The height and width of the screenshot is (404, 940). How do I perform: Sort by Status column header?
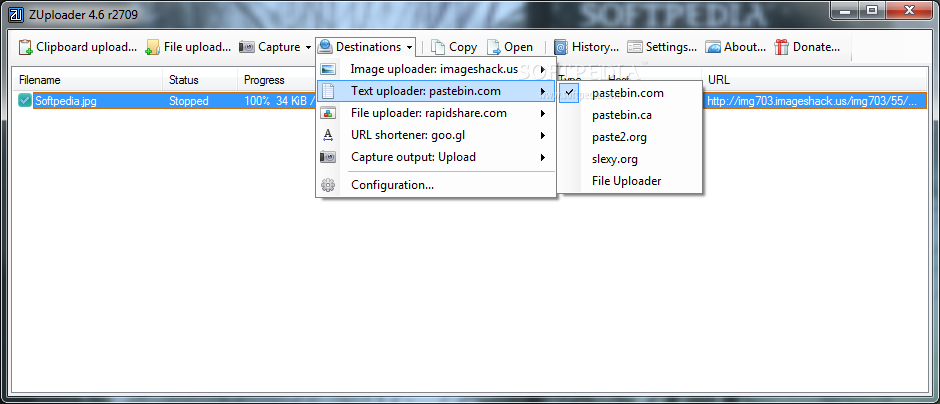click(x=200, y=80)
